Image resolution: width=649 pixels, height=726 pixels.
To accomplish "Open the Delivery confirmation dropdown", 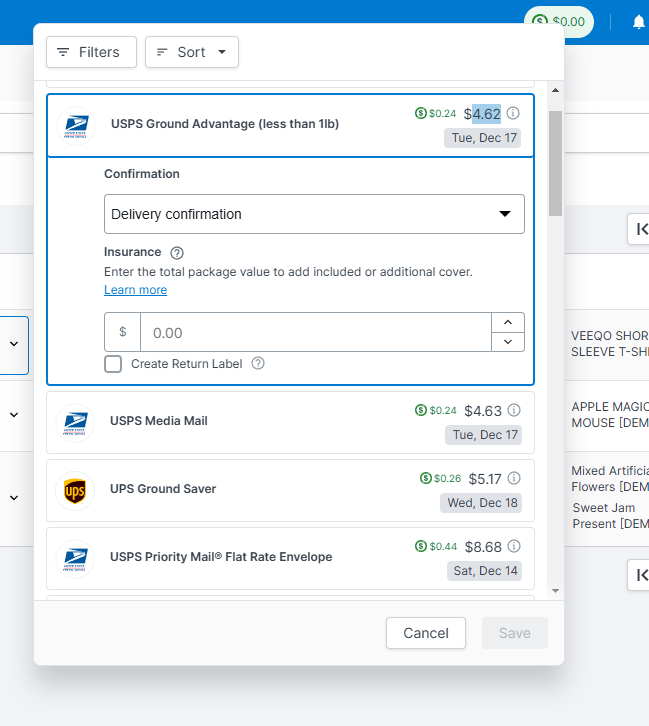I will 314,214.
